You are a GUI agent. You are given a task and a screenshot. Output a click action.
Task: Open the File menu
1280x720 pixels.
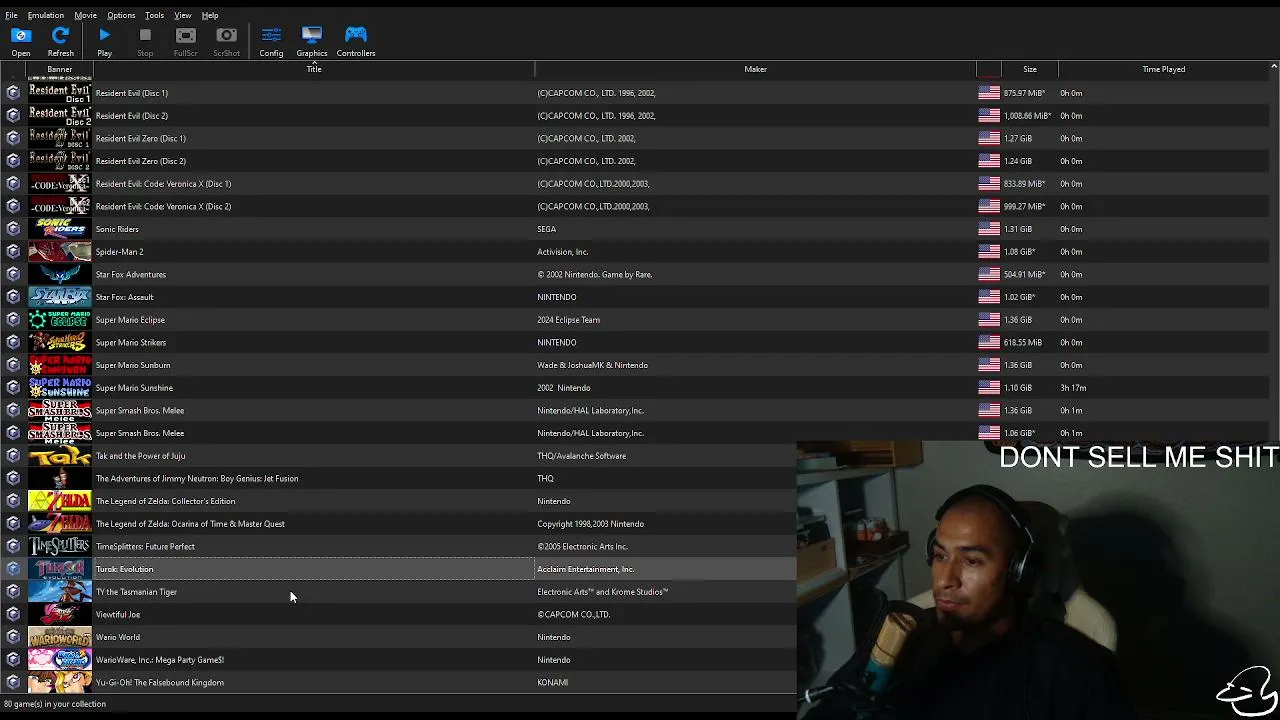11,15
